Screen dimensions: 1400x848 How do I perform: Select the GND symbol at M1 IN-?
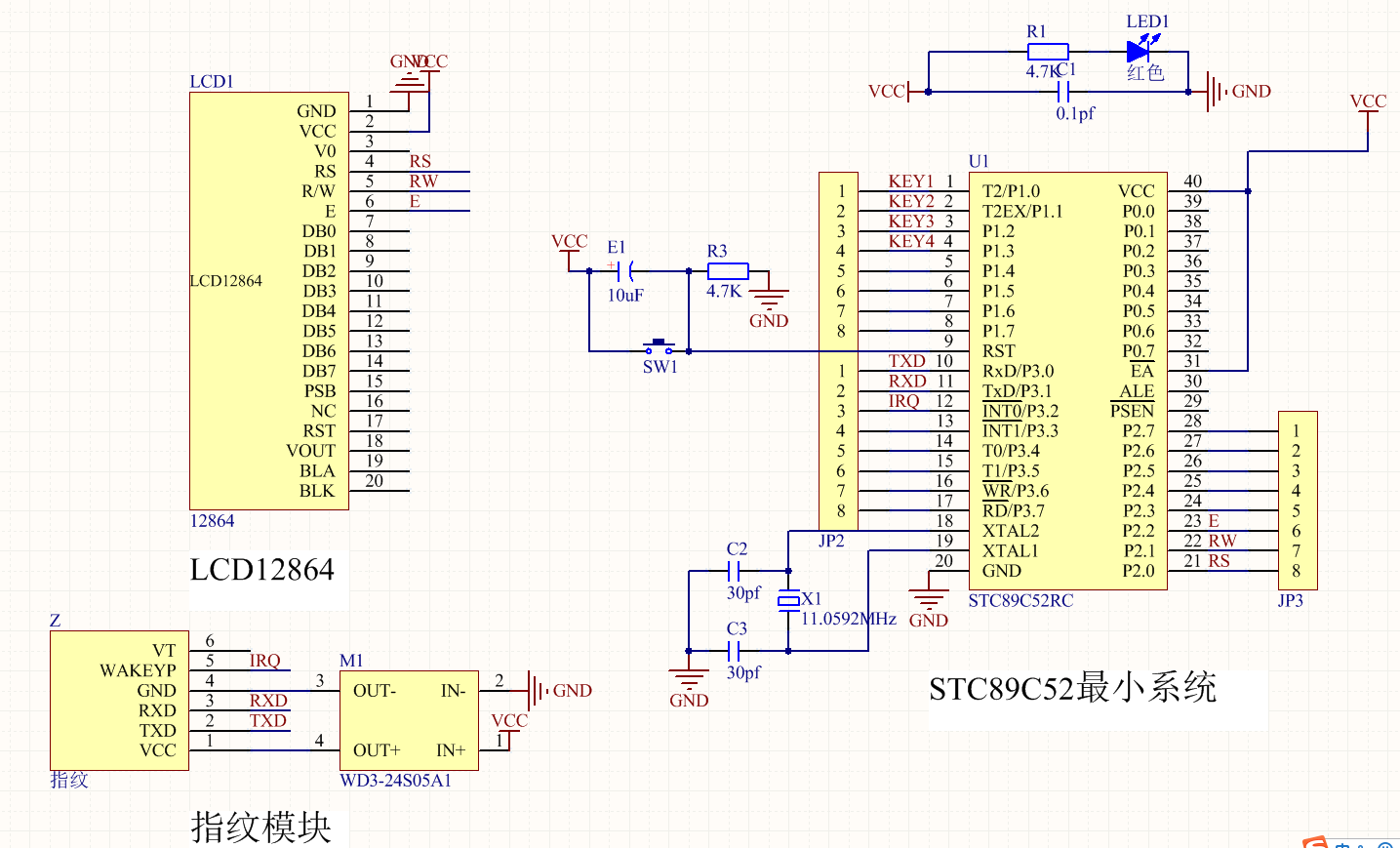(536, 690)
